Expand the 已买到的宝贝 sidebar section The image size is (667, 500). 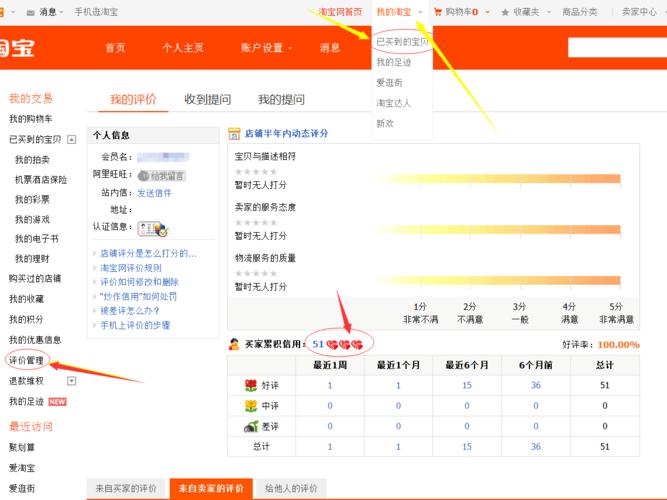72,140
